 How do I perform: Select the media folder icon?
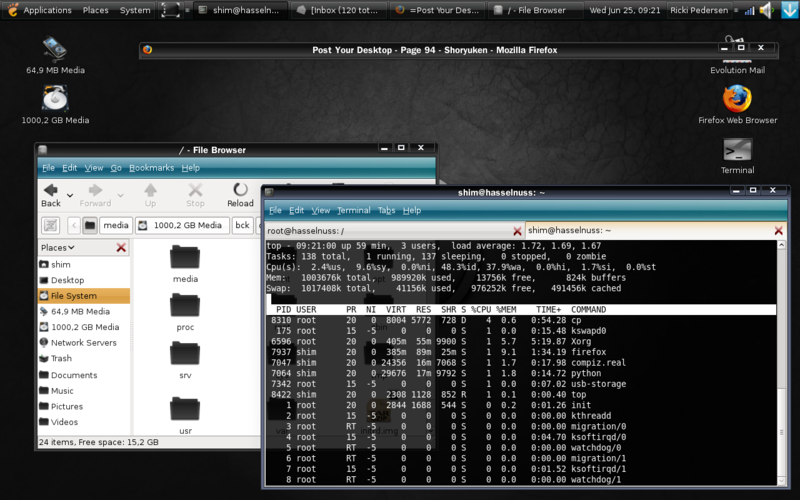pos(185,257)
